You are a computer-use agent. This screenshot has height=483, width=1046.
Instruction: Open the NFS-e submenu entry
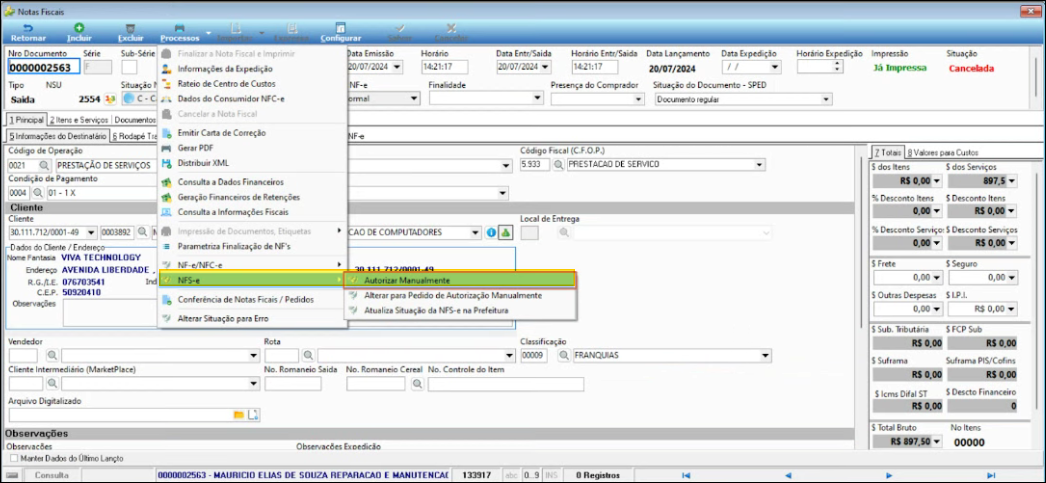tap(252, 281)
